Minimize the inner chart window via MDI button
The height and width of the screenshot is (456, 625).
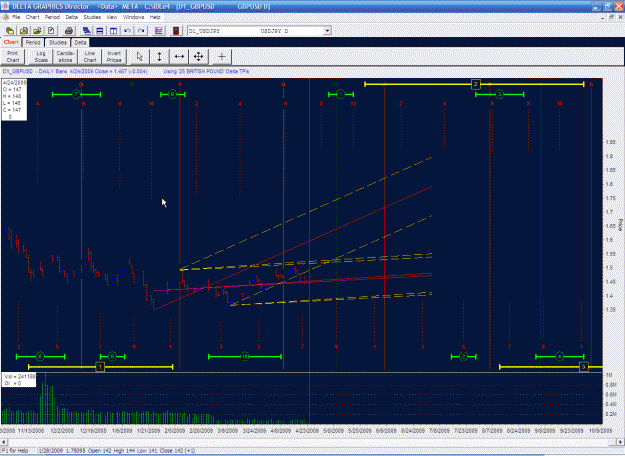pyautogui.click(x=603, y=17)
